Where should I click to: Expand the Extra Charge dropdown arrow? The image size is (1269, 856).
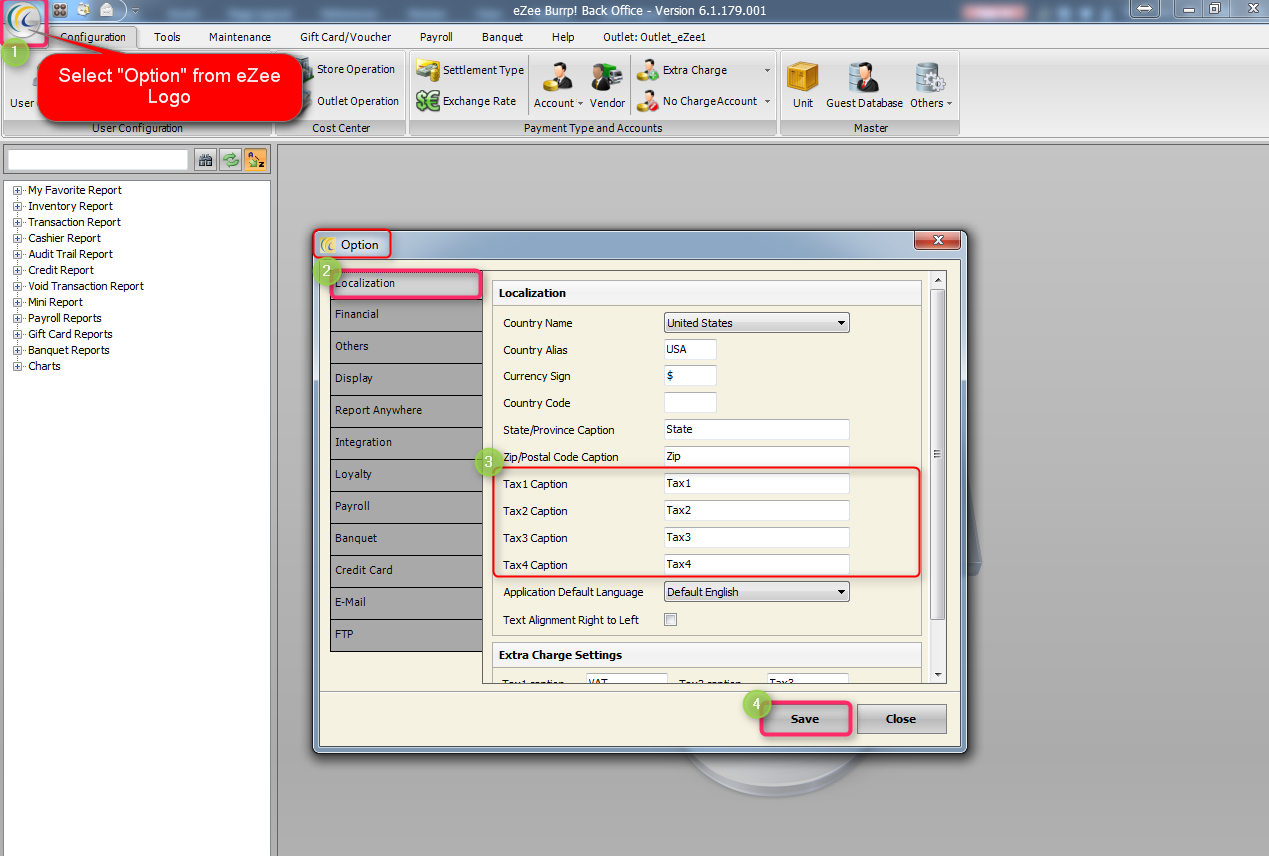(x=767, y=71)
